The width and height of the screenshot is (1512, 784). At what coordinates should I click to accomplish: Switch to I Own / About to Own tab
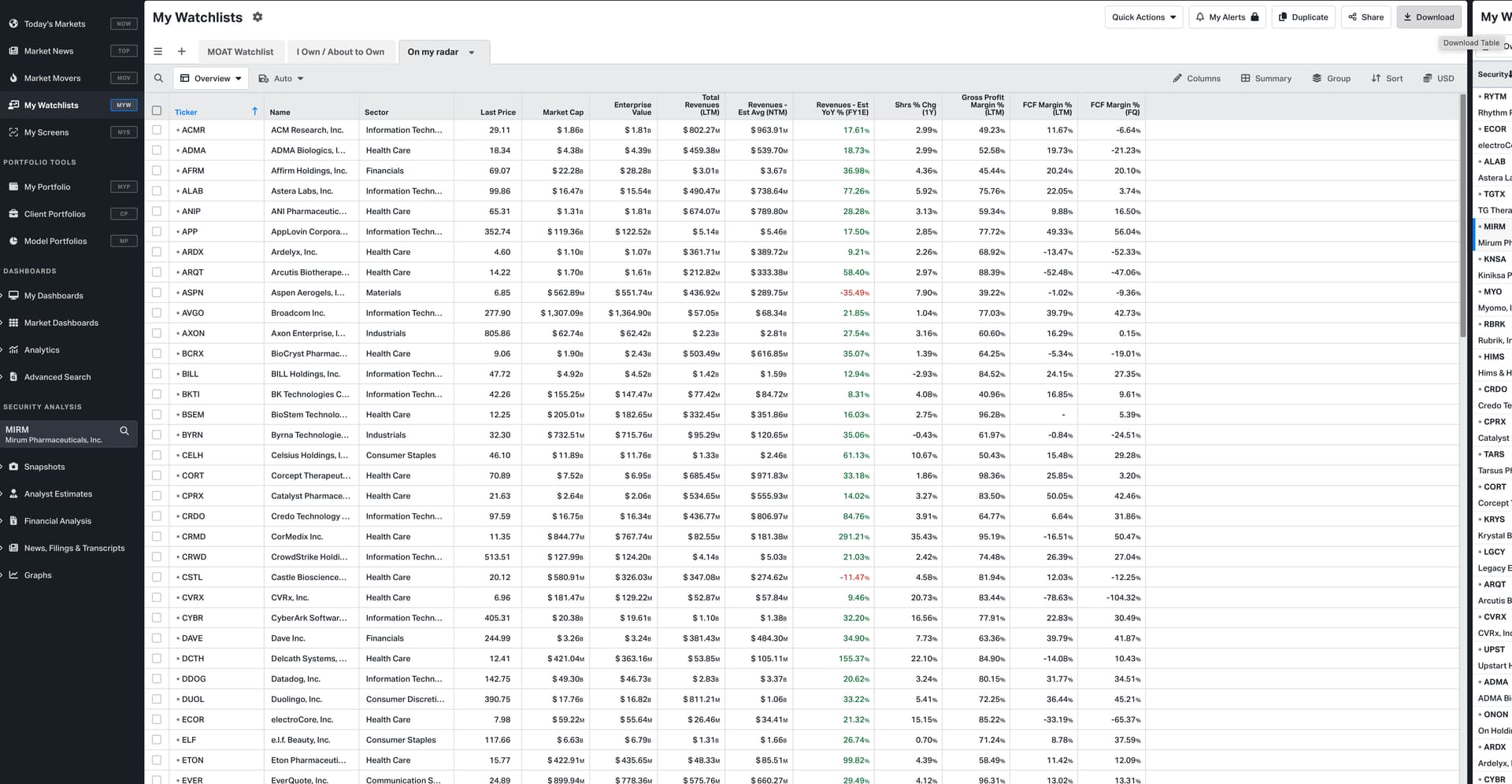tap(340, 52)
